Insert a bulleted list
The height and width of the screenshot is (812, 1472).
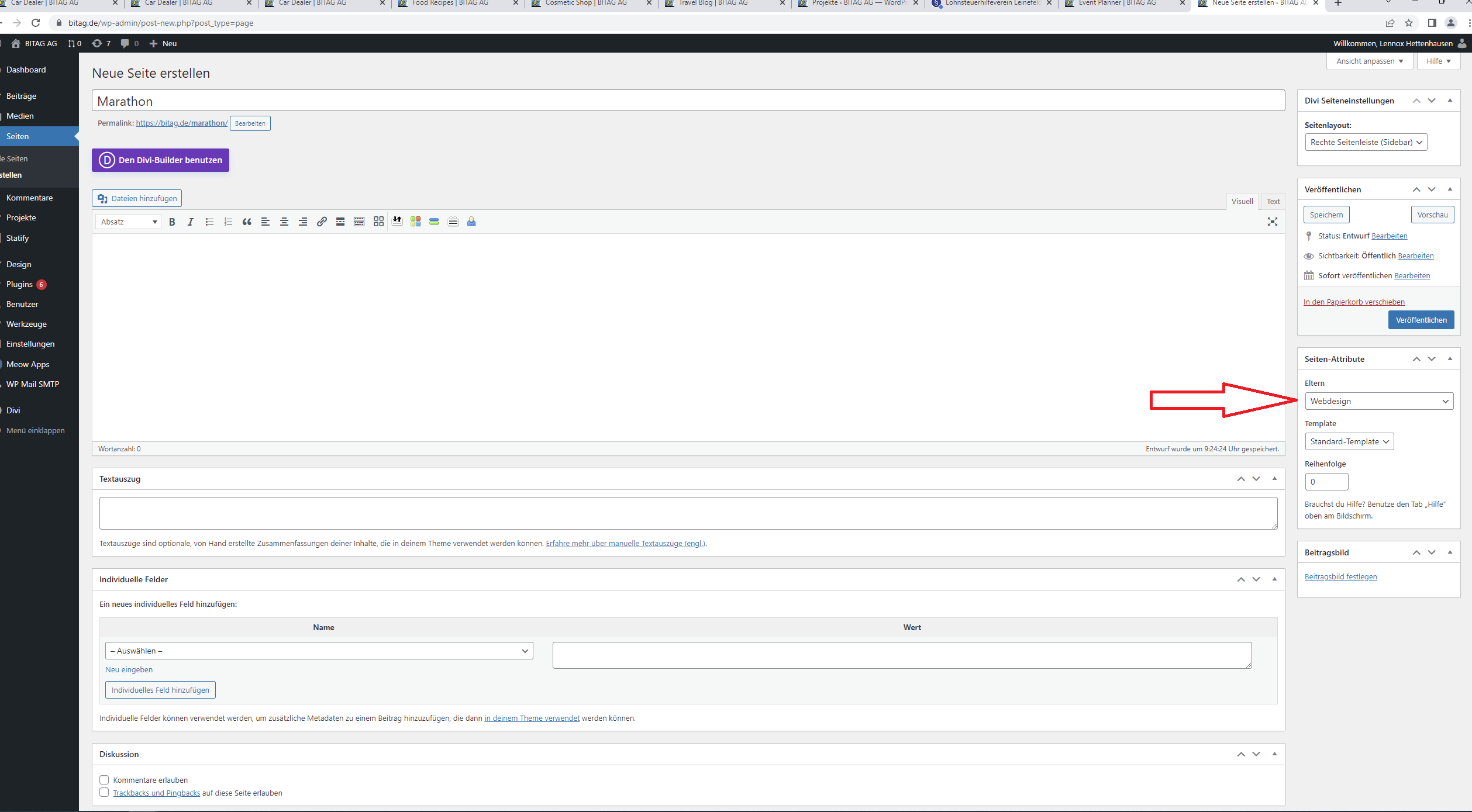[209, 222]
